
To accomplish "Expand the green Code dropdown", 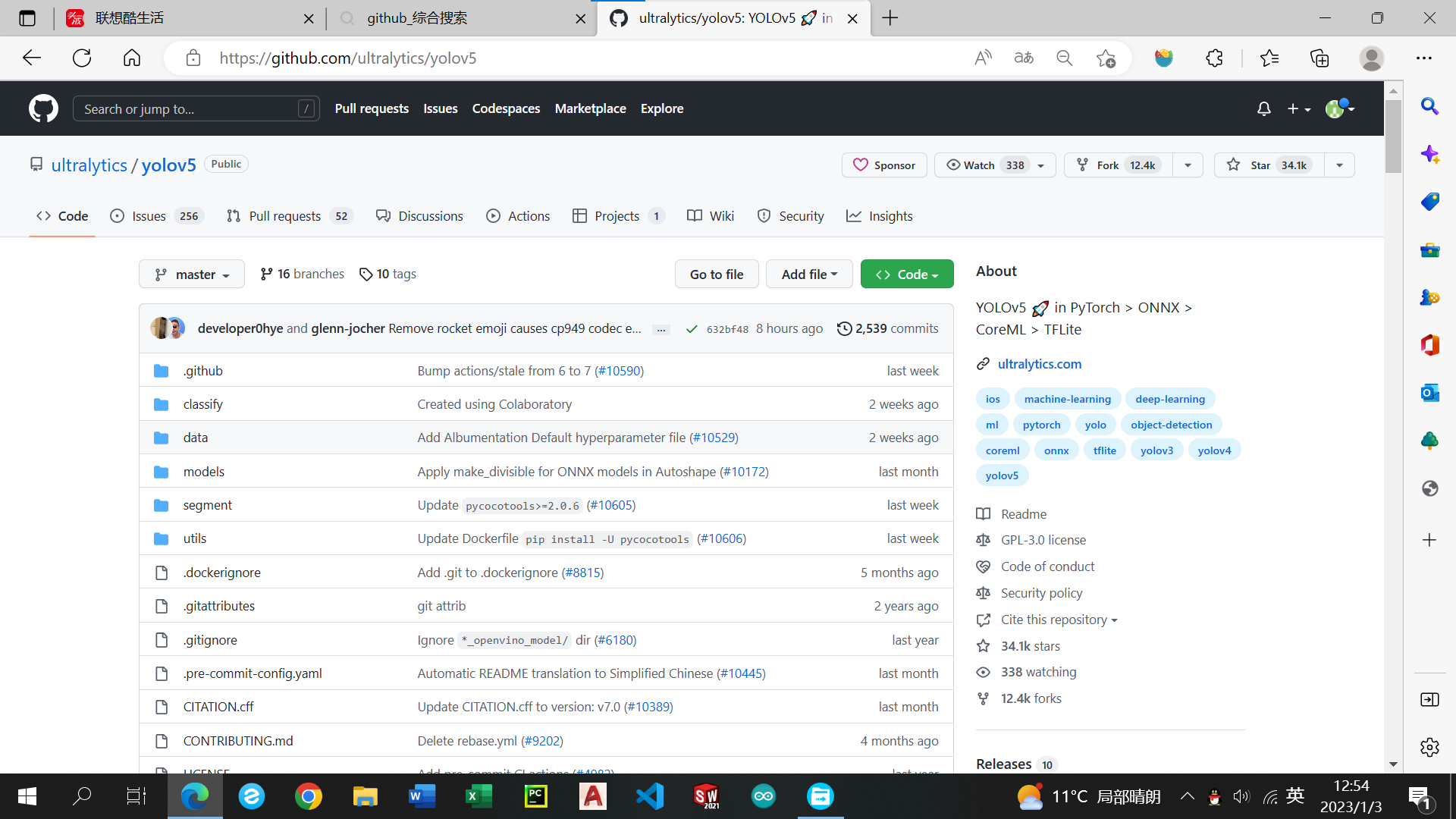I will coord(907,275).
